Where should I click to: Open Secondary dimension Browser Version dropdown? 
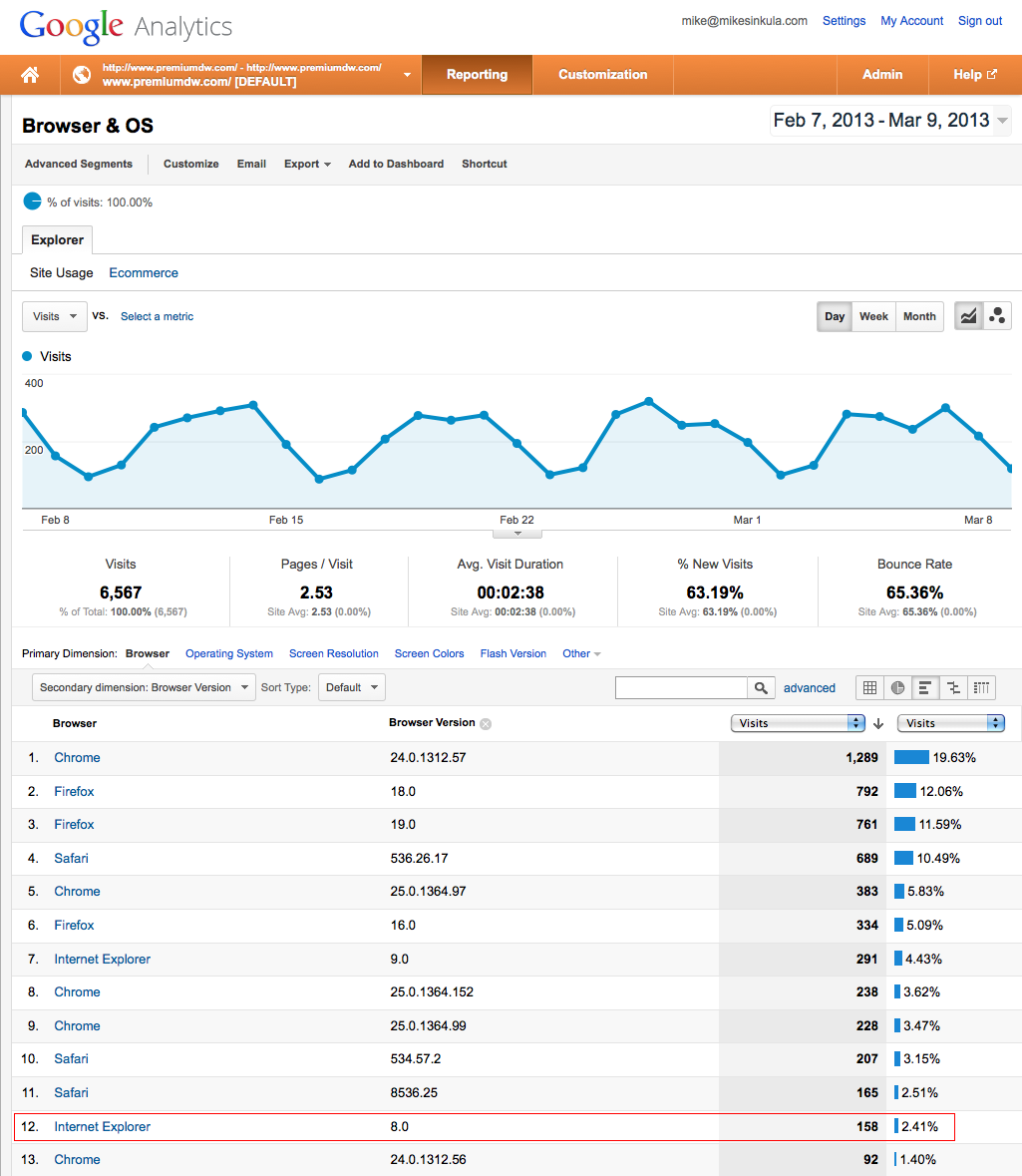[144, 687]
